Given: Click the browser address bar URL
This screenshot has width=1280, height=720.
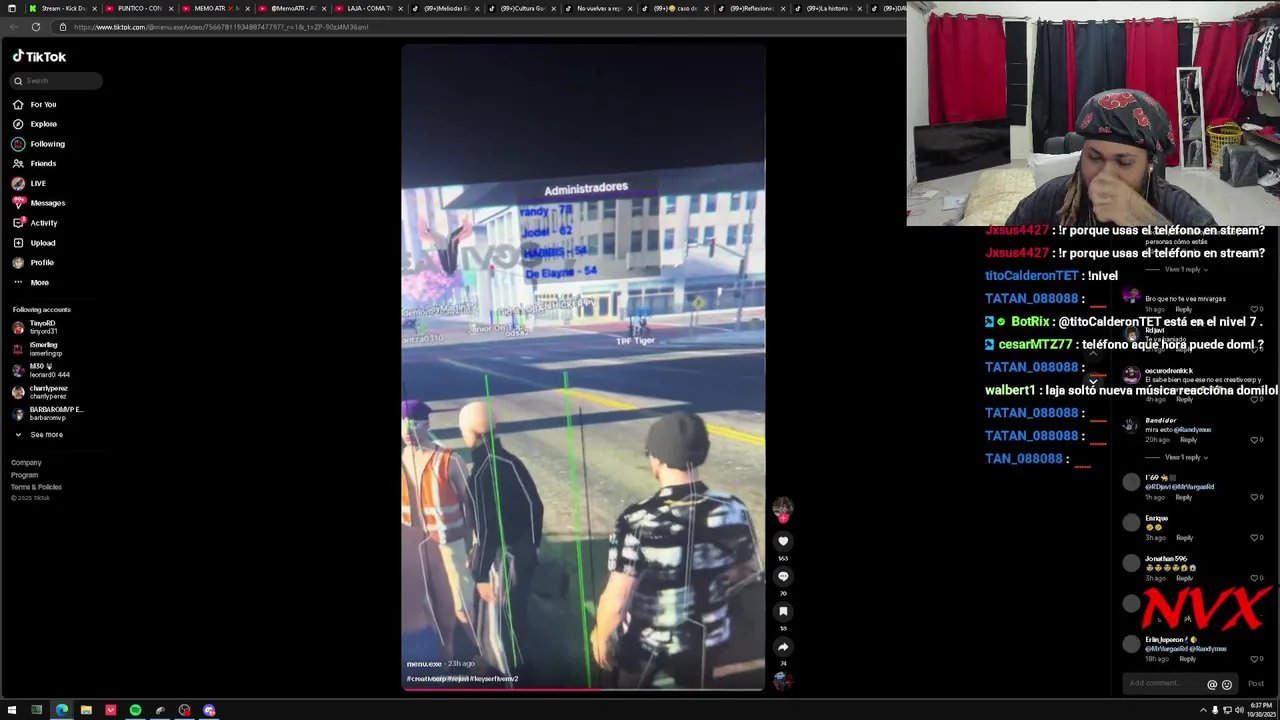Looking at the screenshot, I should pos(220,27).
